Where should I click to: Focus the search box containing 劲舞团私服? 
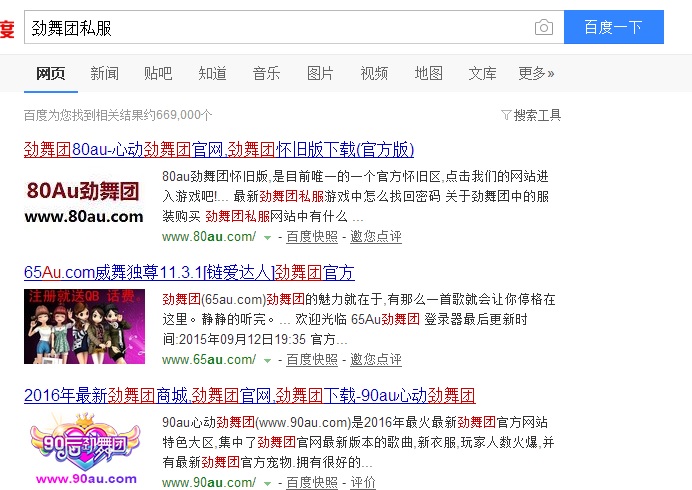294,27
